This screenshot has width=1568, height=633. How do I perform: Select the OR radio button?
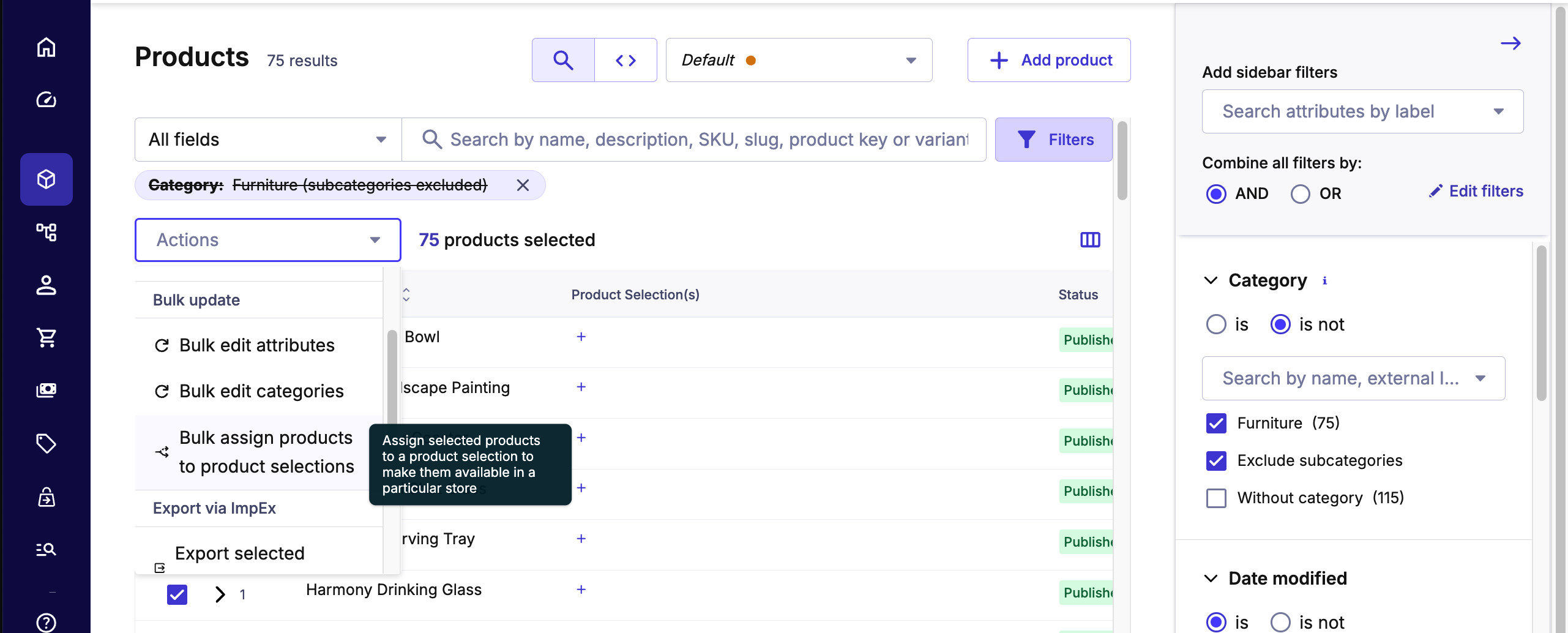tap(1300, 193)
